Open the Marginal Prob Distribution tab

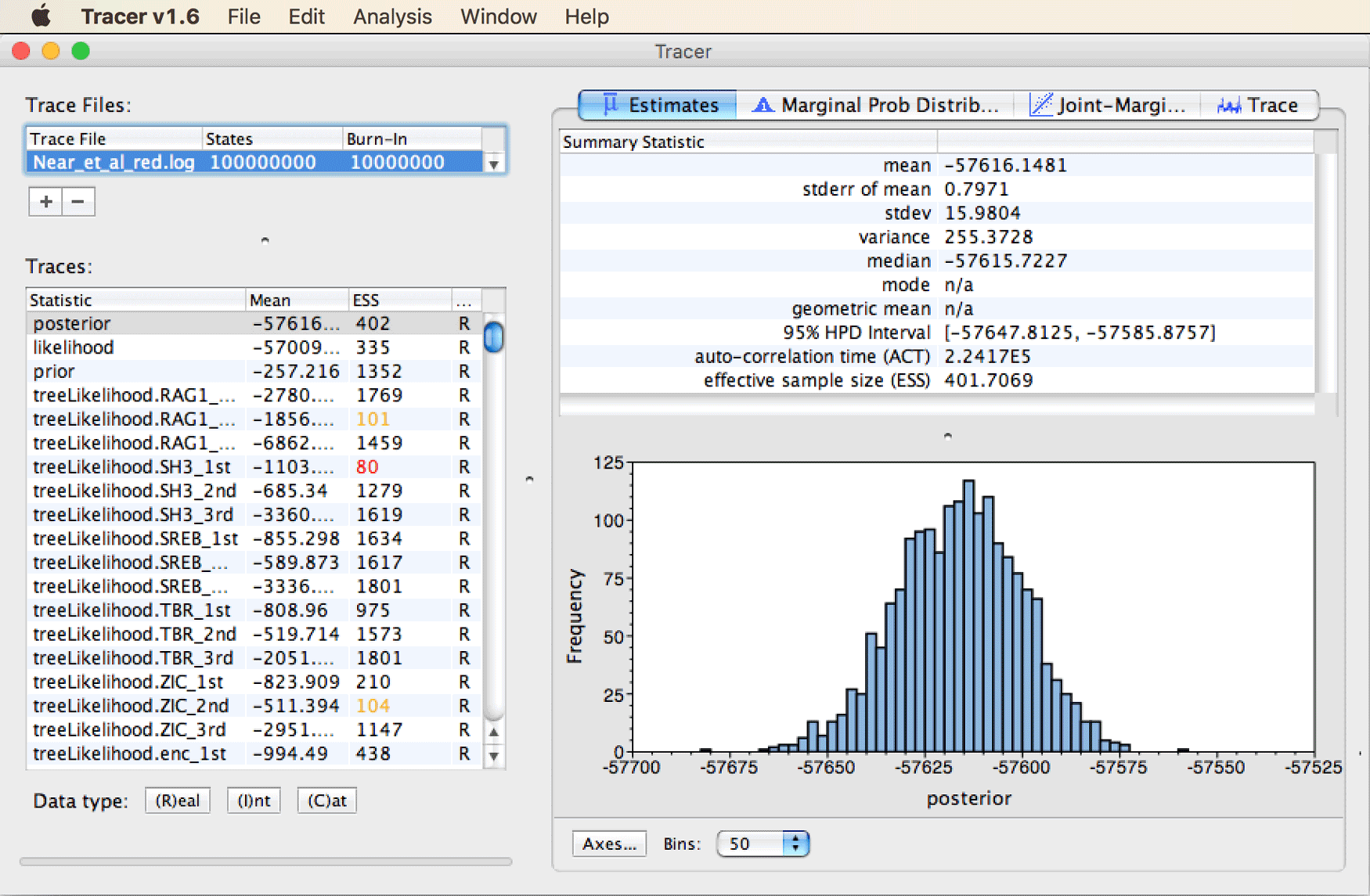coord(874,105)
